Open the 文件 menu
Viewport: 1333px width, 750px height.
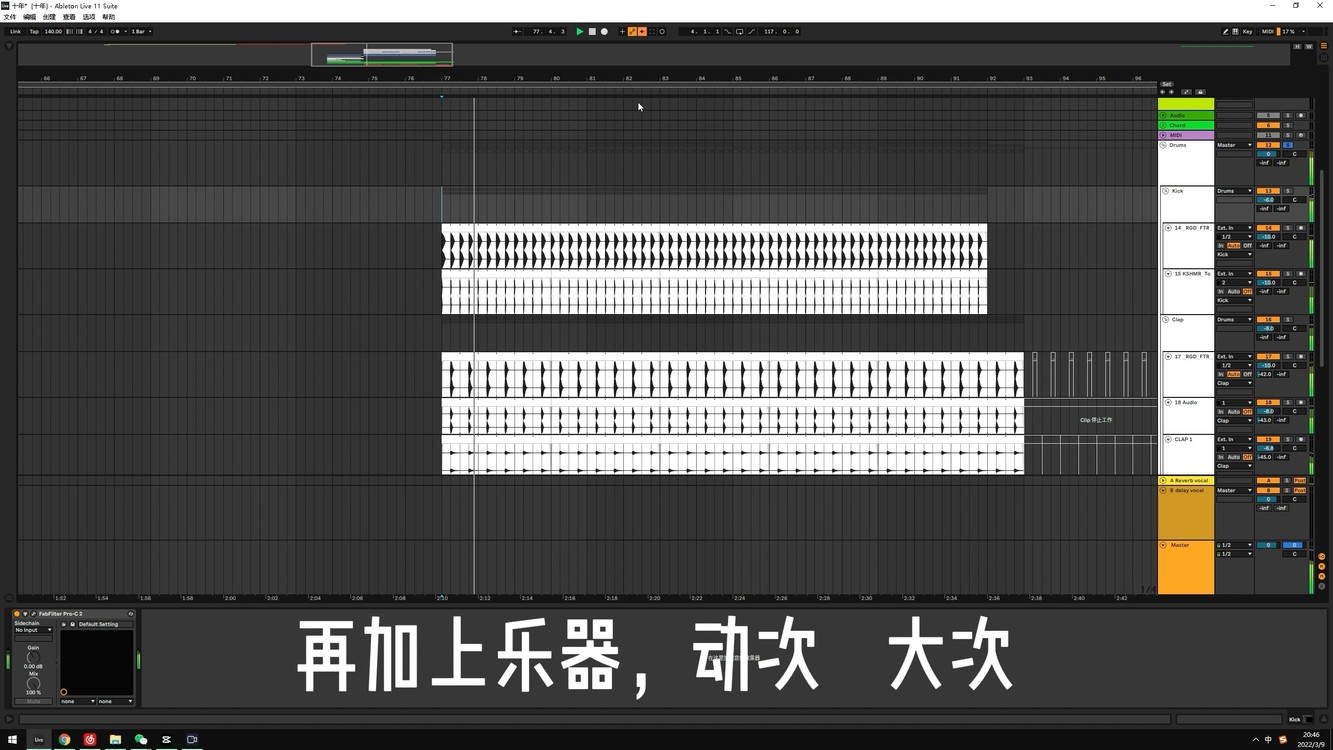point(12,16)
